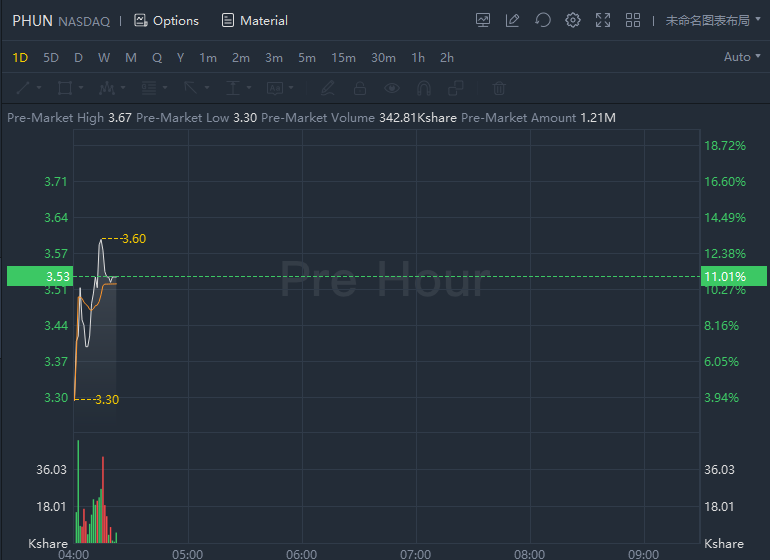Click the 18.72% axis label
Viewport: 770px width, 560px height.
point(725,145)
